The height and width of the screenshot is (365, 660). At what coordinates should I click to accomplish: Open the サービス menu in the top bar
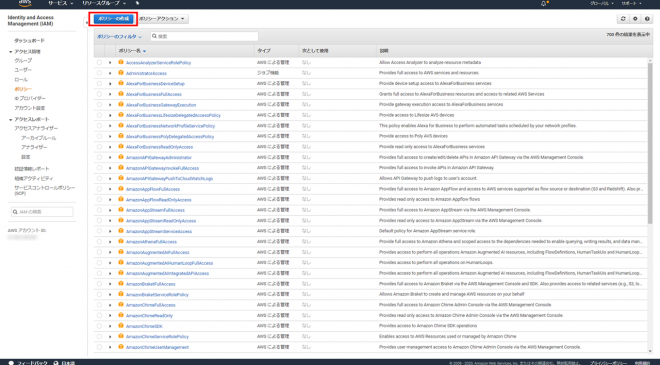coord(60,3)
